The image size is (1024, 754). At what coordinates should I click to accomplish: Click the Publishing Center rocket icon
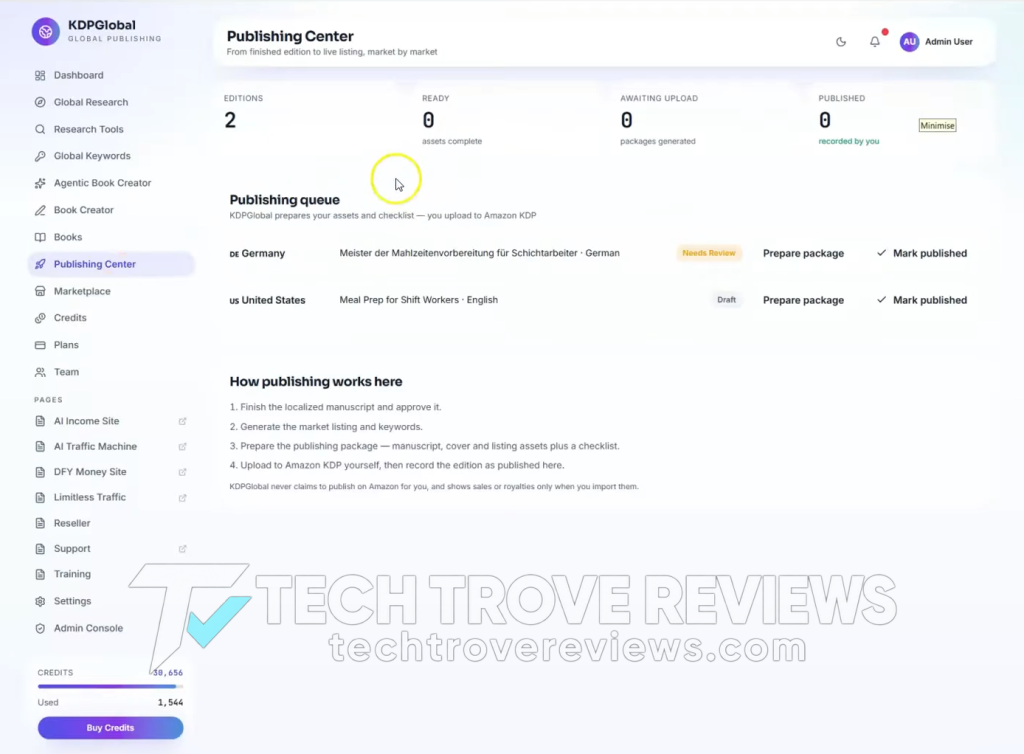[40, 264]
